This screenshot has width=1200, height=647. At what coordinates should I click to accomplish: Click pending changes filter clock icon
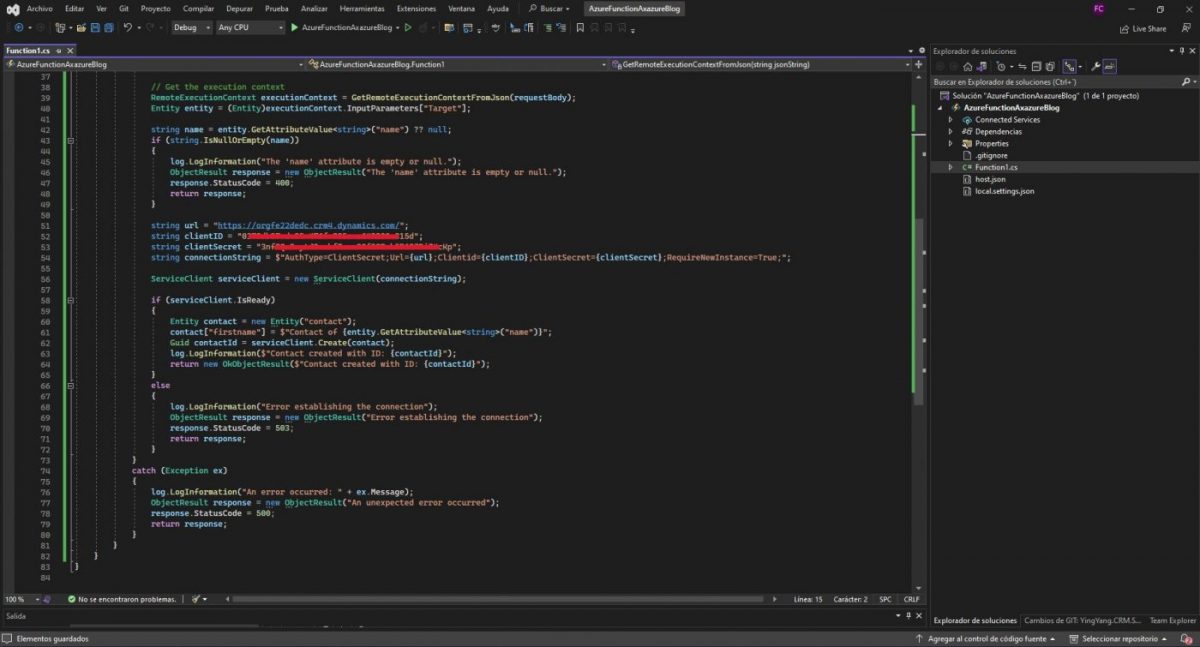[x=1002, y=66]
